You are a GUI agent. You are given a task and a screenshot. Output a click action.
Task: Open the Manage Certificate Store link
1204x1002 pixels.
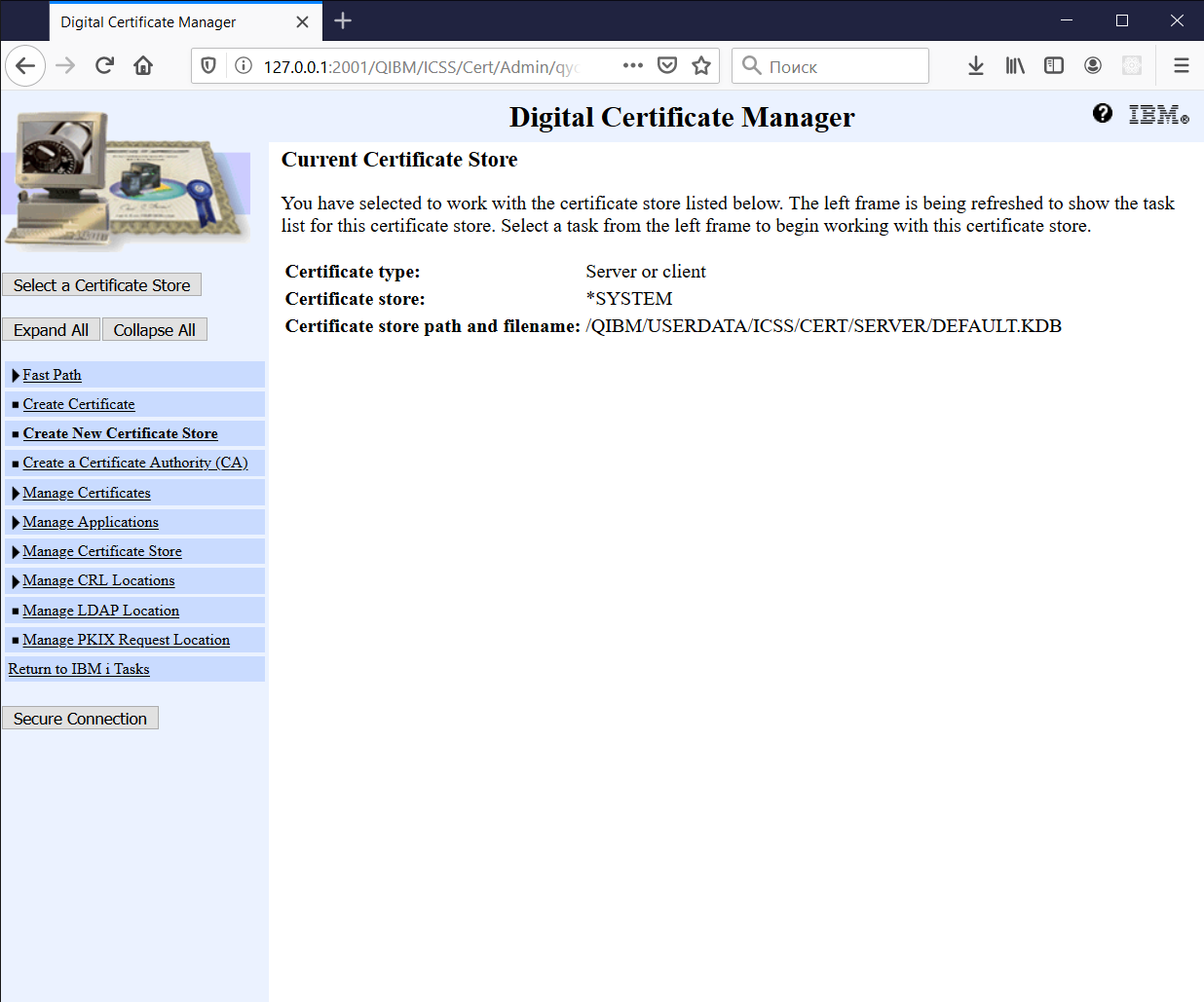pos(102,551)
